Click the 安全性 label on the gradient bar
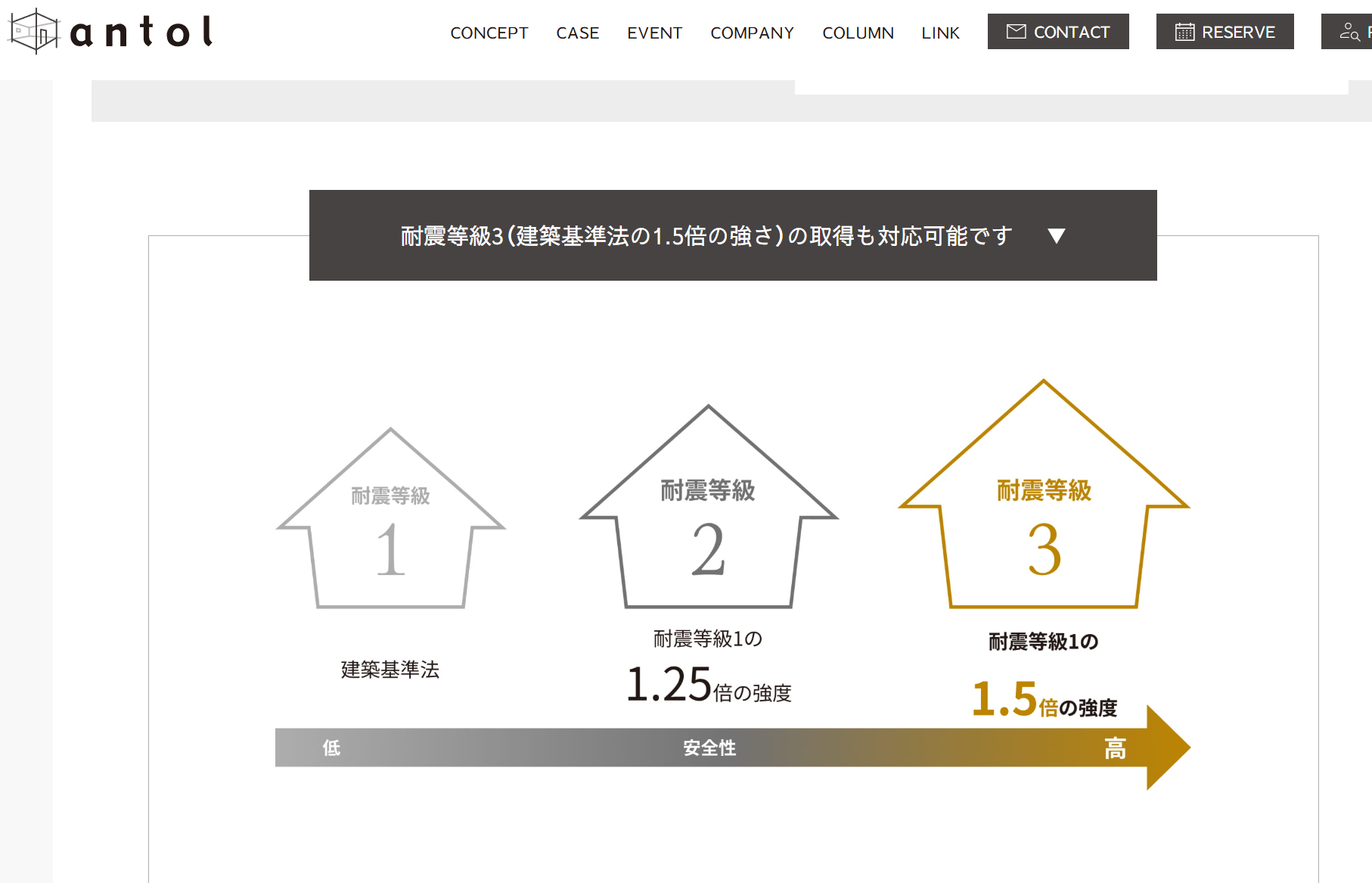Viewport: 1372px width, 883px height. pyautogui.click(x=709, y=748)
